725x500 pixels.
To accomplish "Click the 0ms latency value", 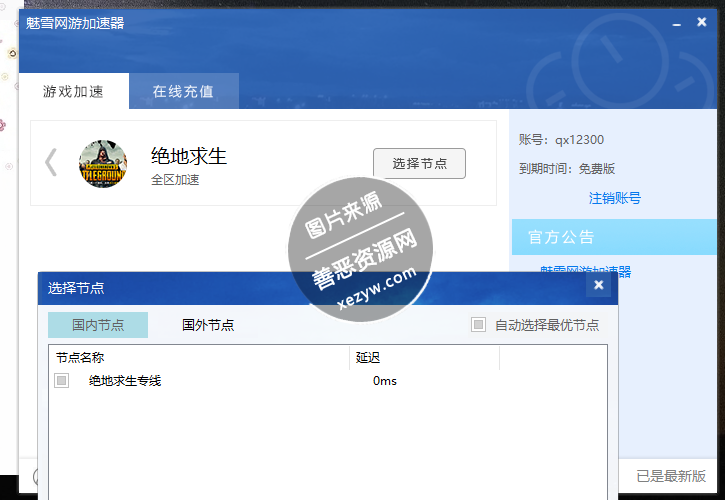I will [x=385, y=381].
